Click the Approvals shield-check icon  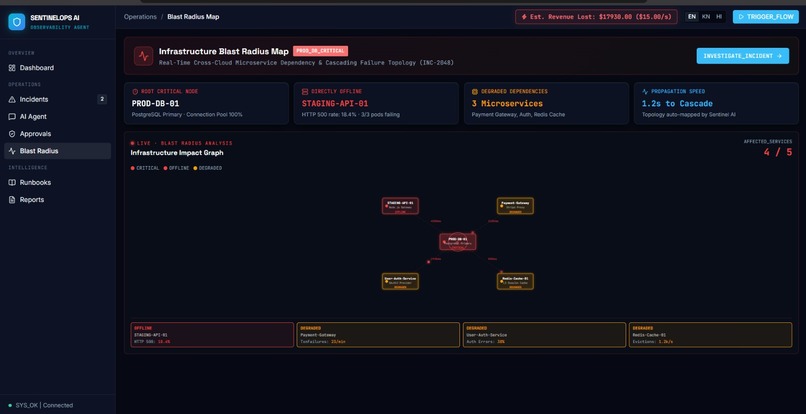[12, 134]
